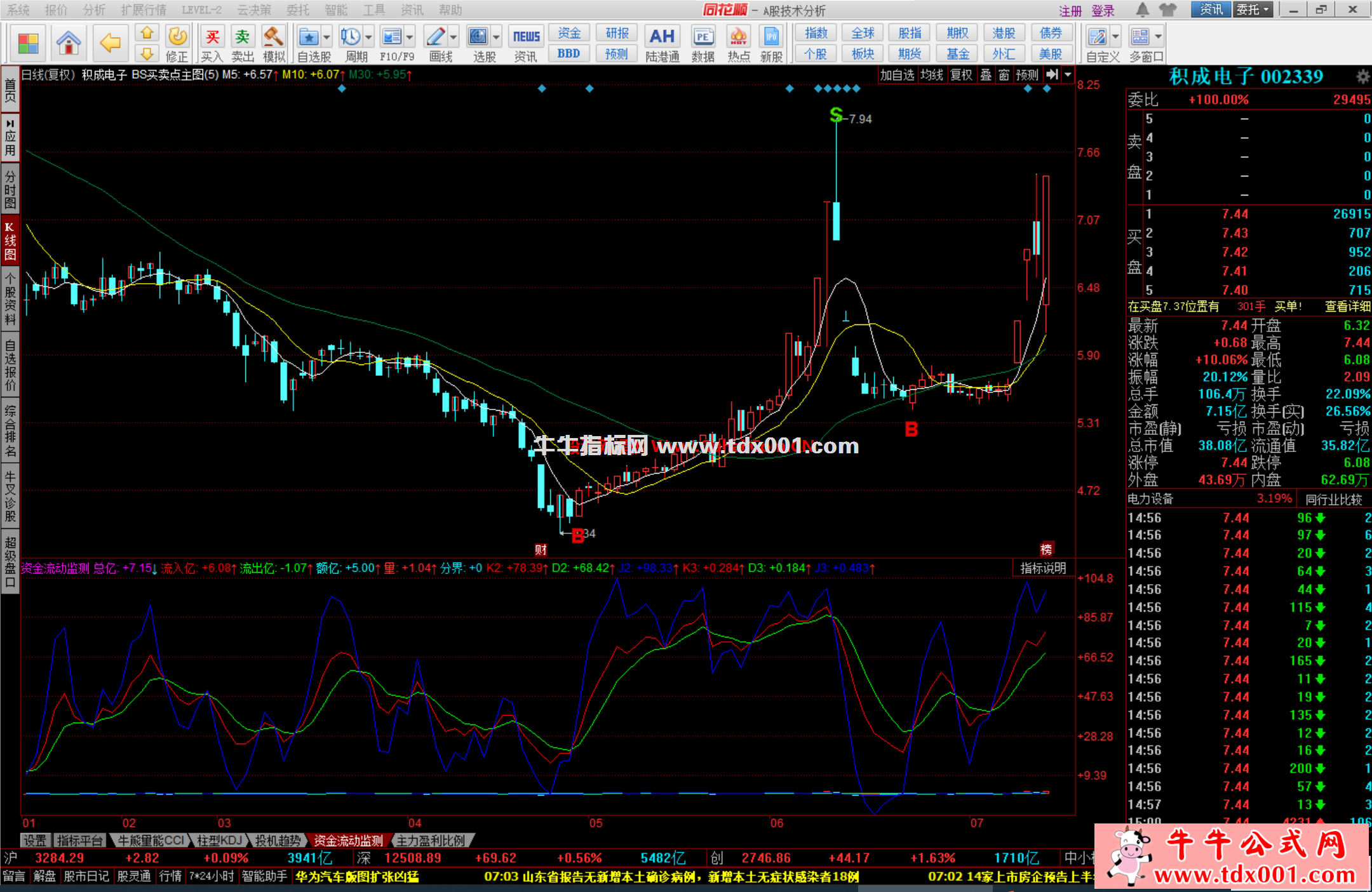Click the yellow back arrow icon

pos(110,42)
